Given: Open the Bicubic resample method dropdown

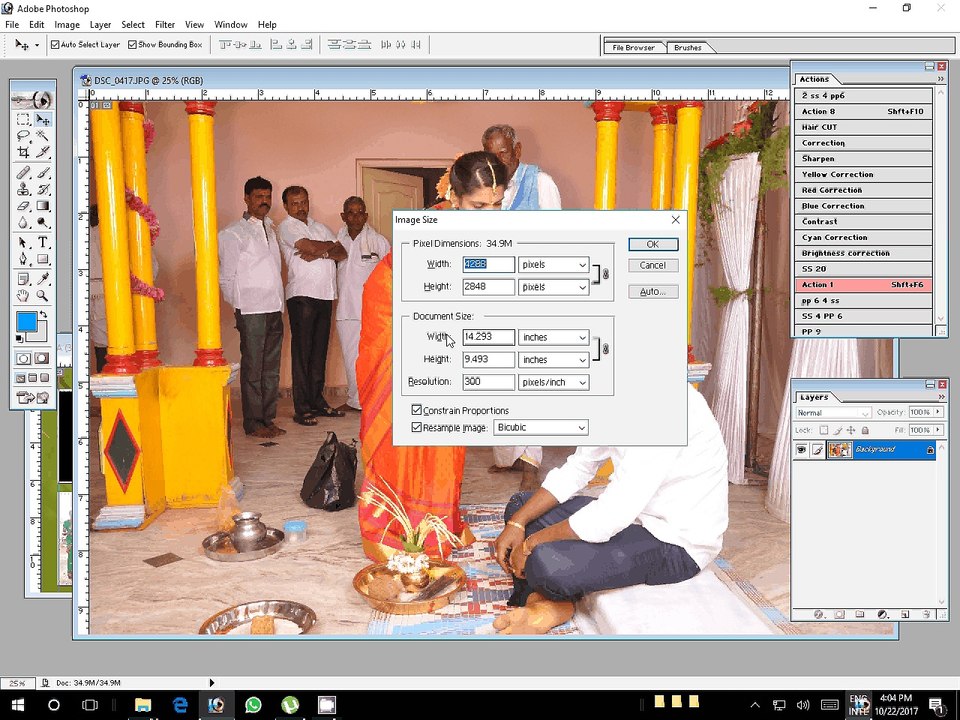Looking at the screenshot, I should click(541, 427).
